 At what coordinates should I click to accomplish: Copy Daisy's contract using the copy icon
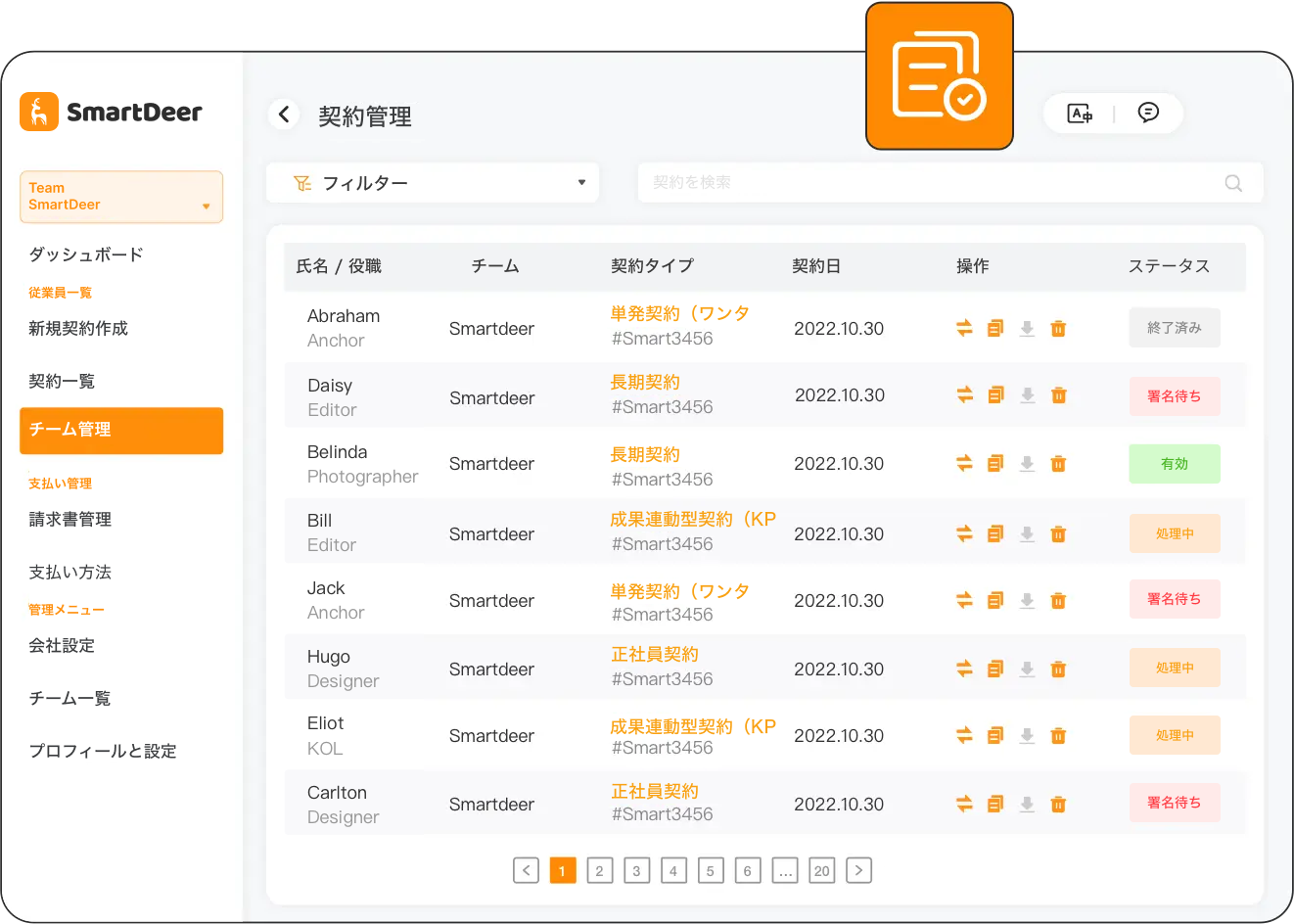point(995,394)
